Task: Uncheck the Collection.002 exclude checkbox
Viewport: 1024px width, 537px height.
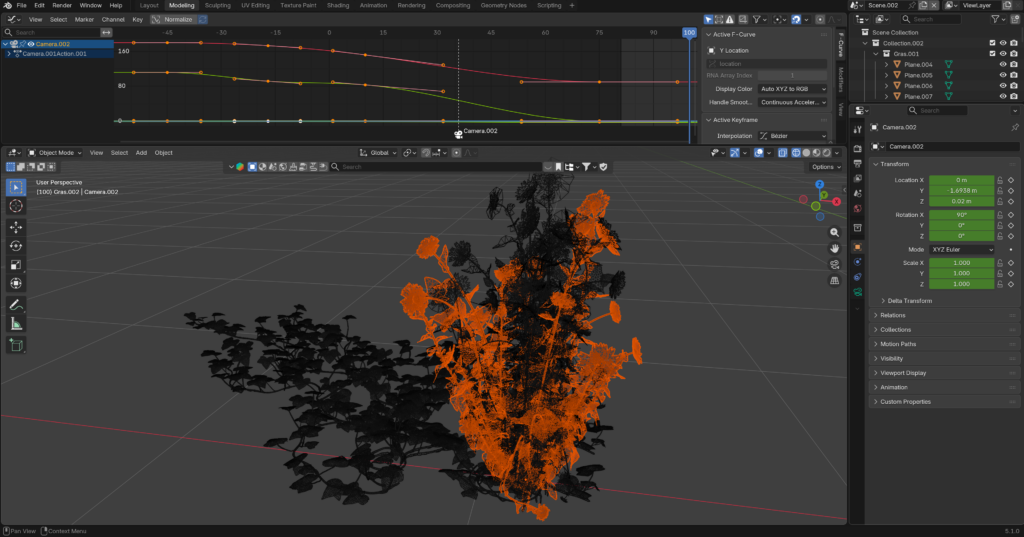Action: pos(993,43)
